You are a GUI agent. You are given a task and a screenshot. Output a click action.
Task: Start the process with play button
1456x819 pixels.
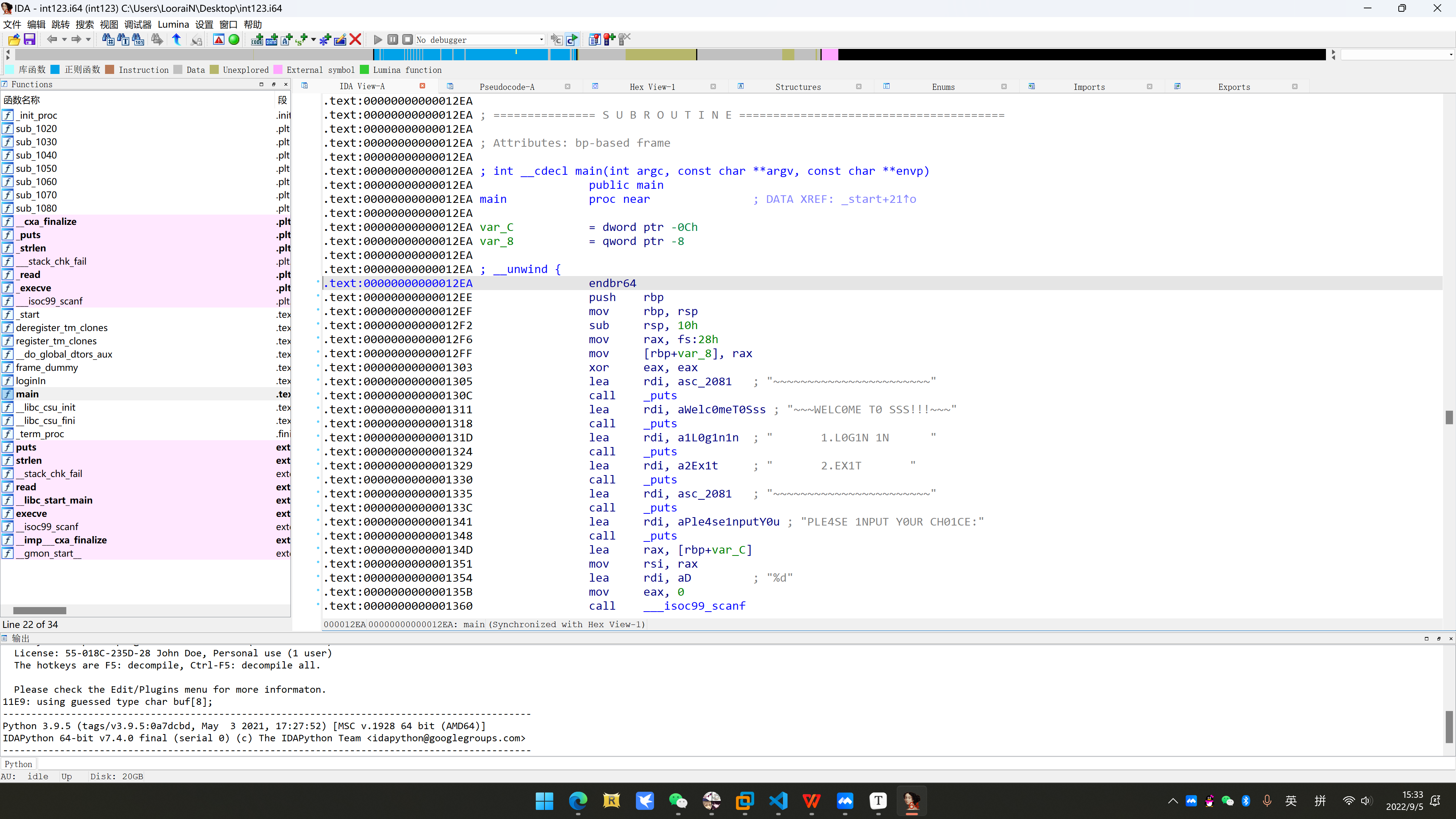point(378,39)
